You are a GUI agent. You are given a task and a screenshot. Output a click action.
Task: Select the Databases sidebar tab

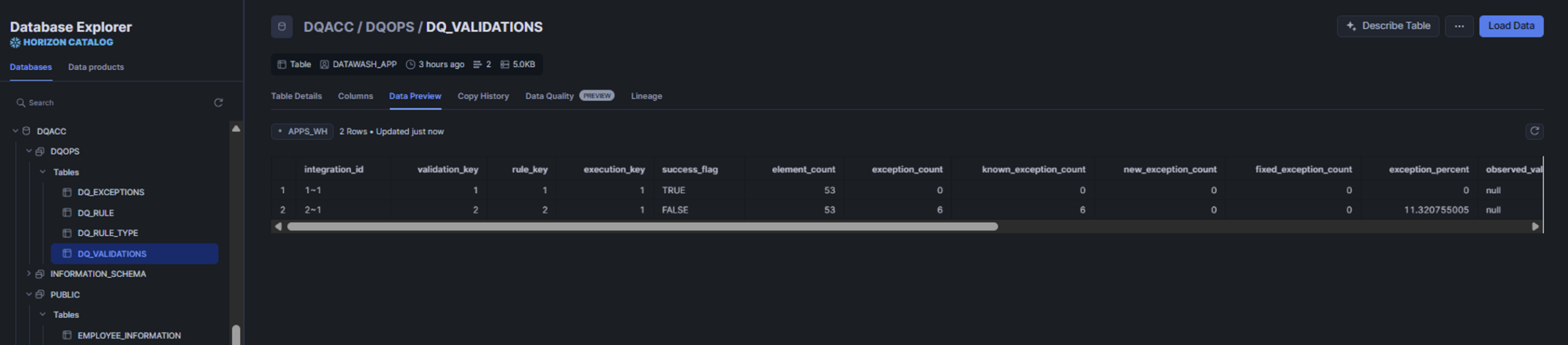31,67
